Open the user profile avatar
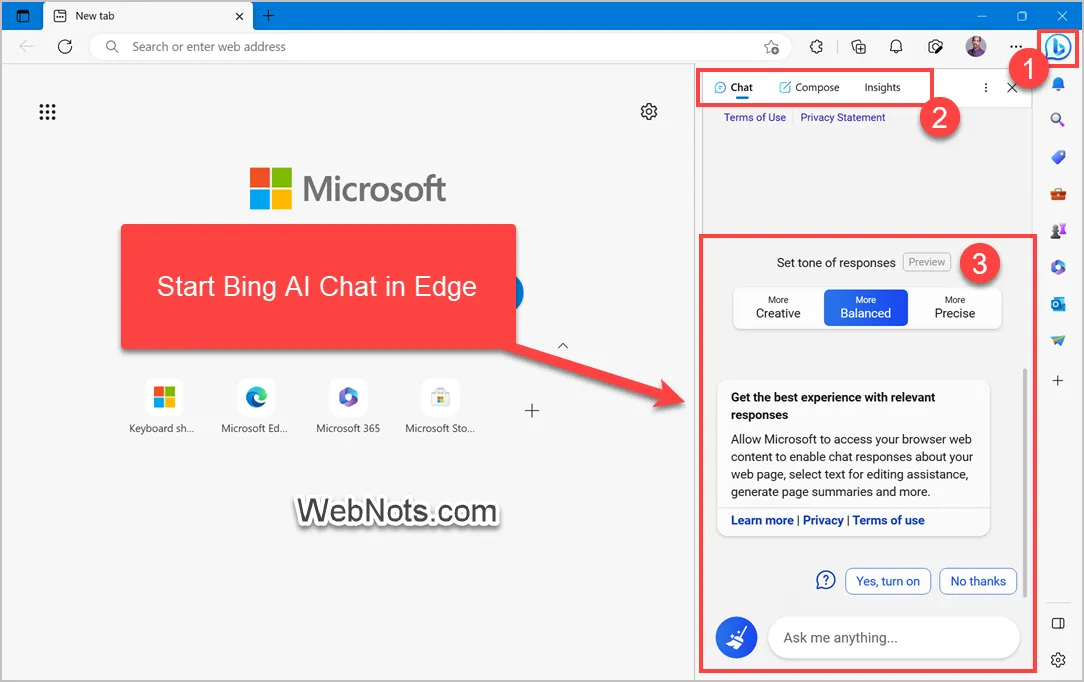 [975, 46]
